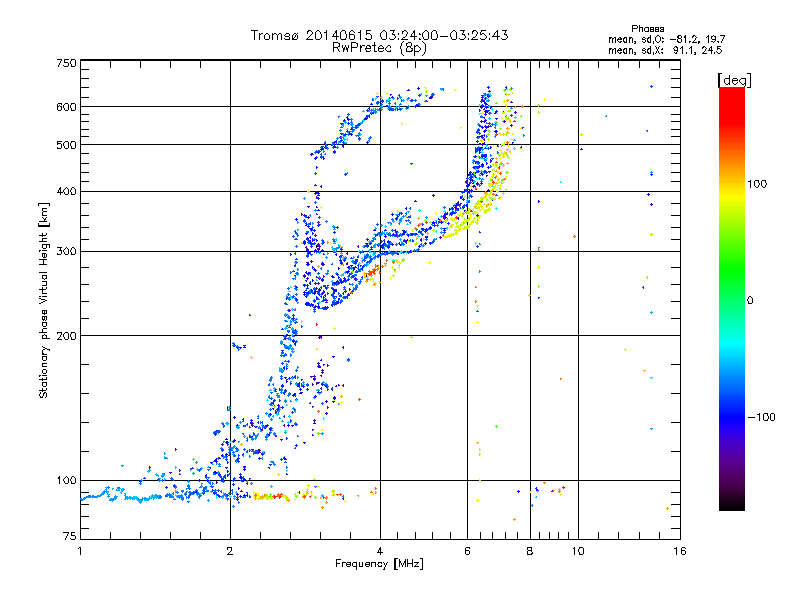
Task: Click y-axis tick label '400'
Action: pyautogui.click(x=67, y=191)
